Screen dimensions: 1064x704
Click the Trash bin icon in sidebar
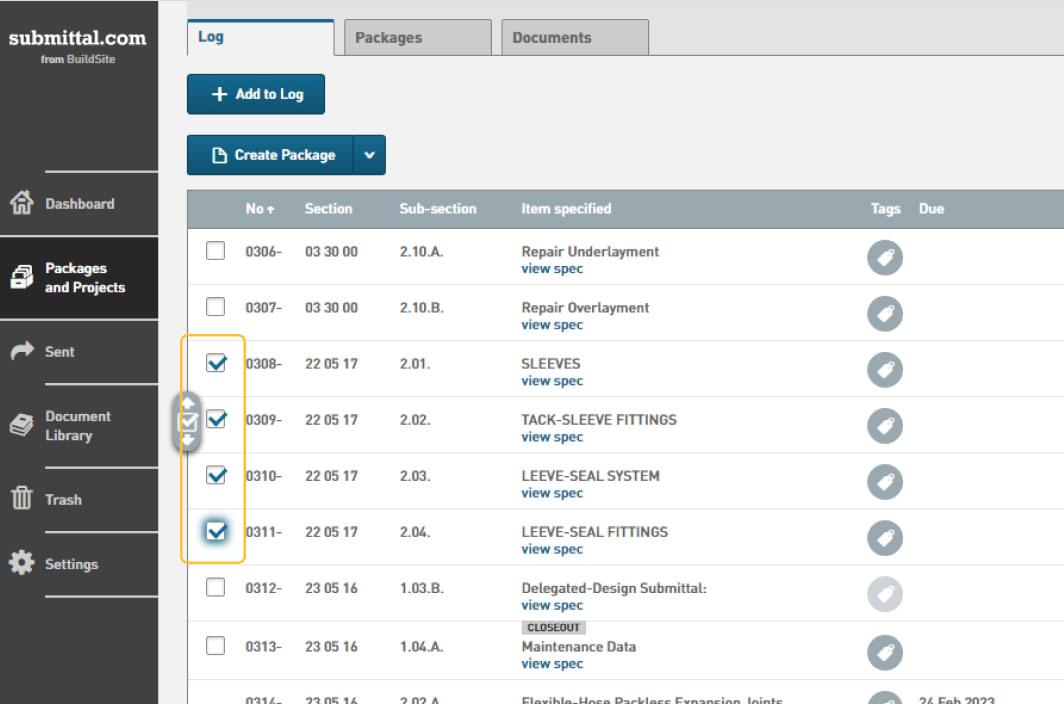pyautogui.click(x=21, y=499)
